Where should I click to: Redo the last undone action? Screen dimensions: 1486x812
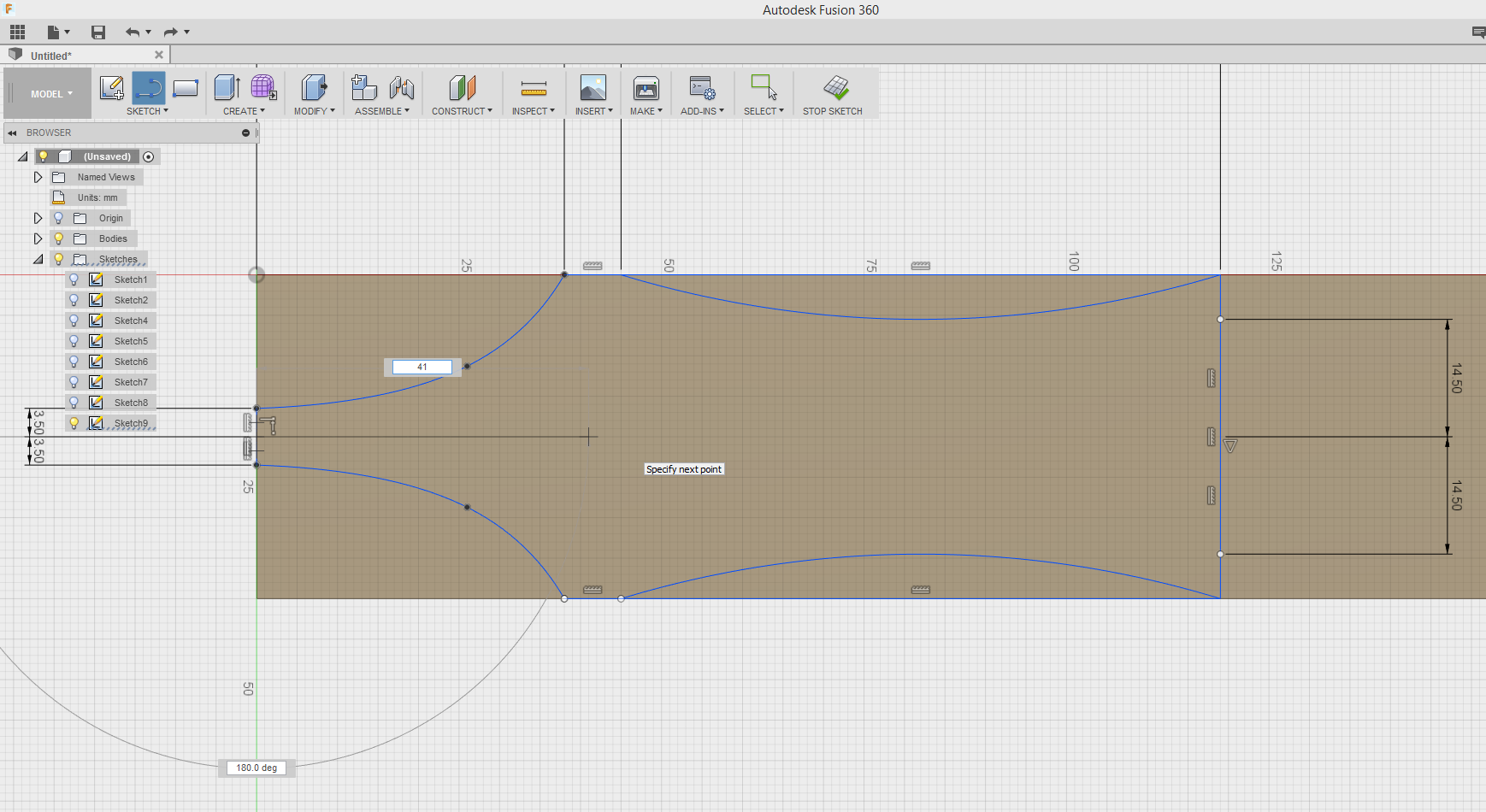pyautogui.click(x=170, y=32)
